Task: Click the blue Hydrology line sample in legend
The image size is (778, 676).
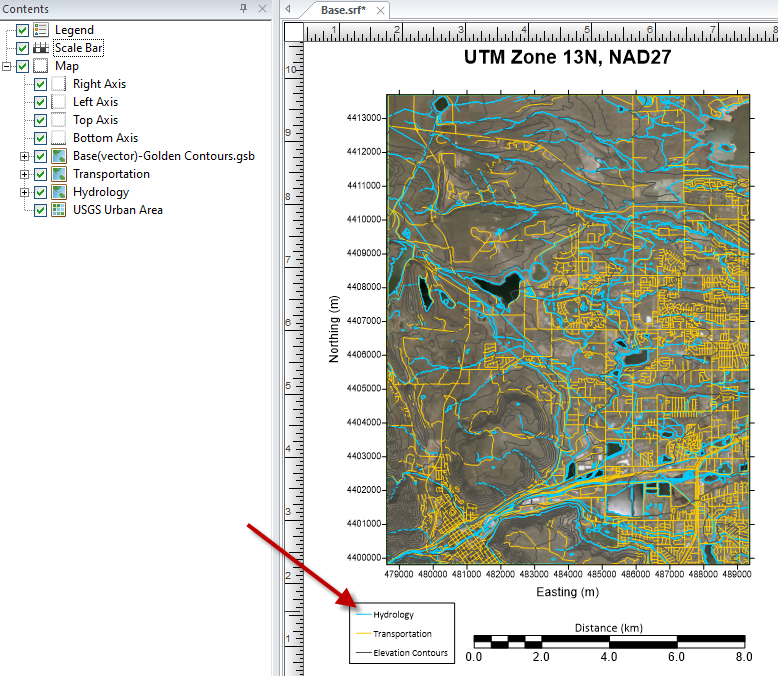Action: tap(364, 614)
